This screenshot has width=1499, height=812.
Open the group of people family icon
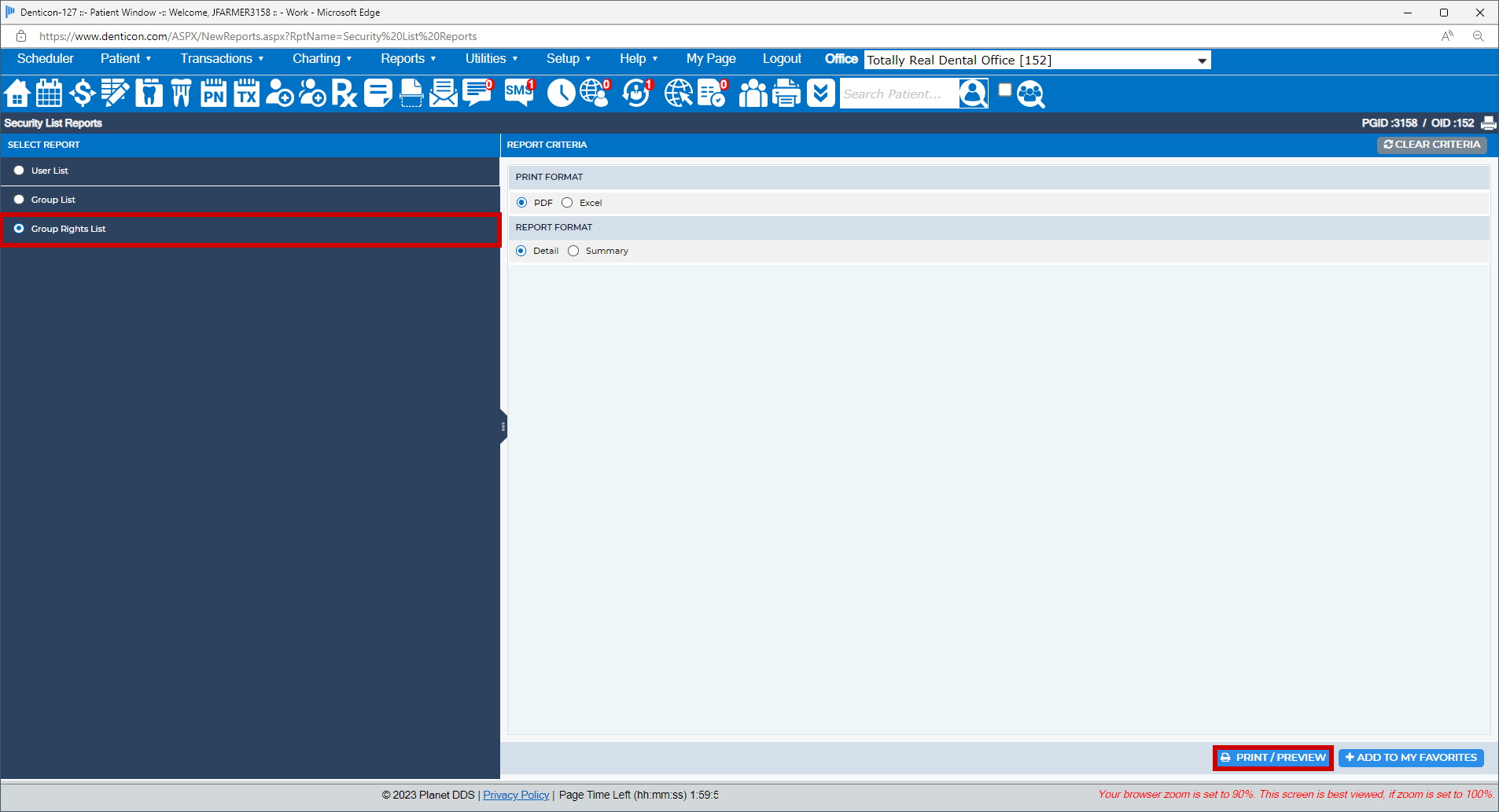[x=753, y=94]
